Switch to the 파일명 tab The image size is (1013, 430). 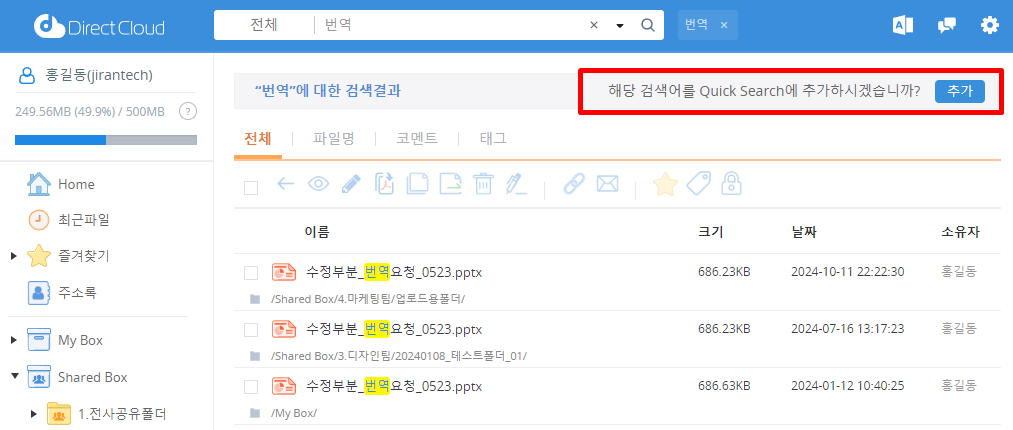[x=333, y=139]
